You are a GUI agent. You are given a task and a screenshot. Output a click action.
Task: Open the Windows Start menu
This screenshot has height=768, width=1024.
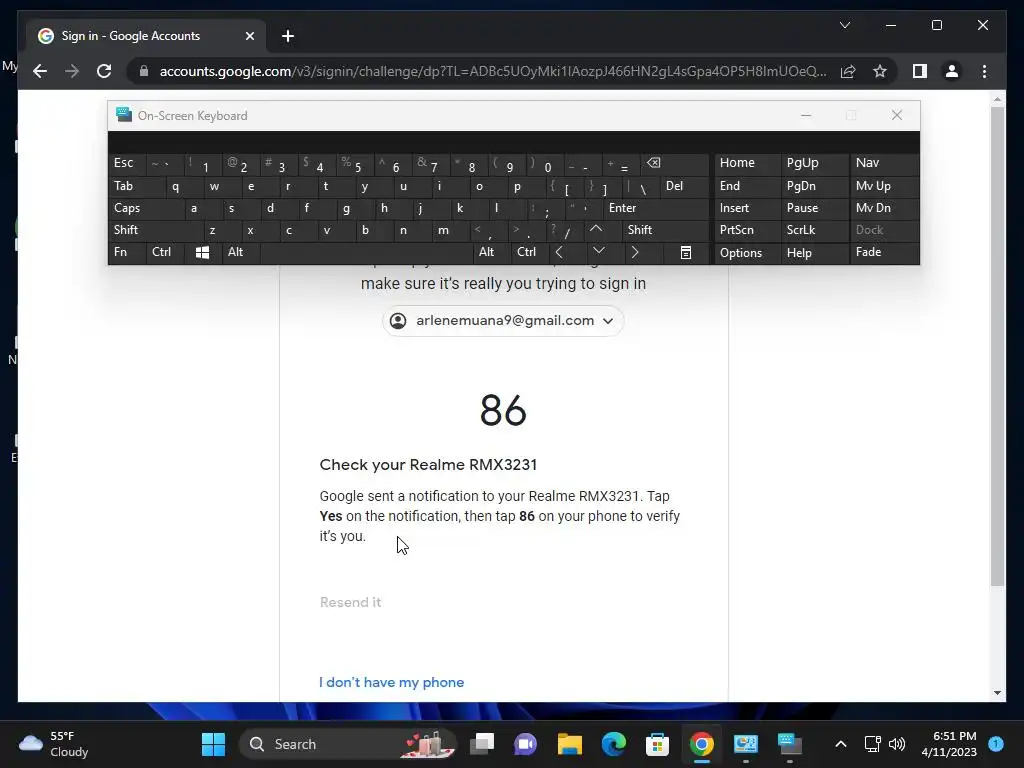(214, 744)
